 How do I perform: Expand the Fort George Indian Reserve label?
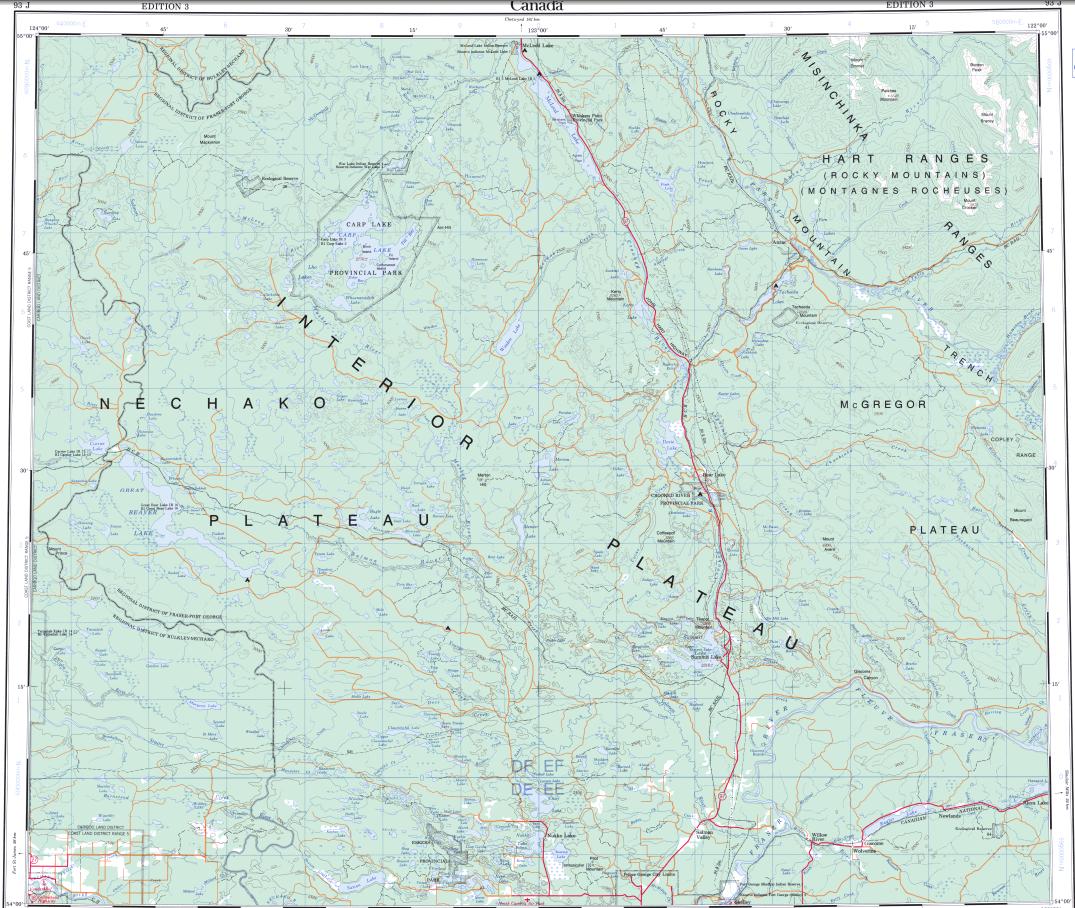(x=770, y=885)
